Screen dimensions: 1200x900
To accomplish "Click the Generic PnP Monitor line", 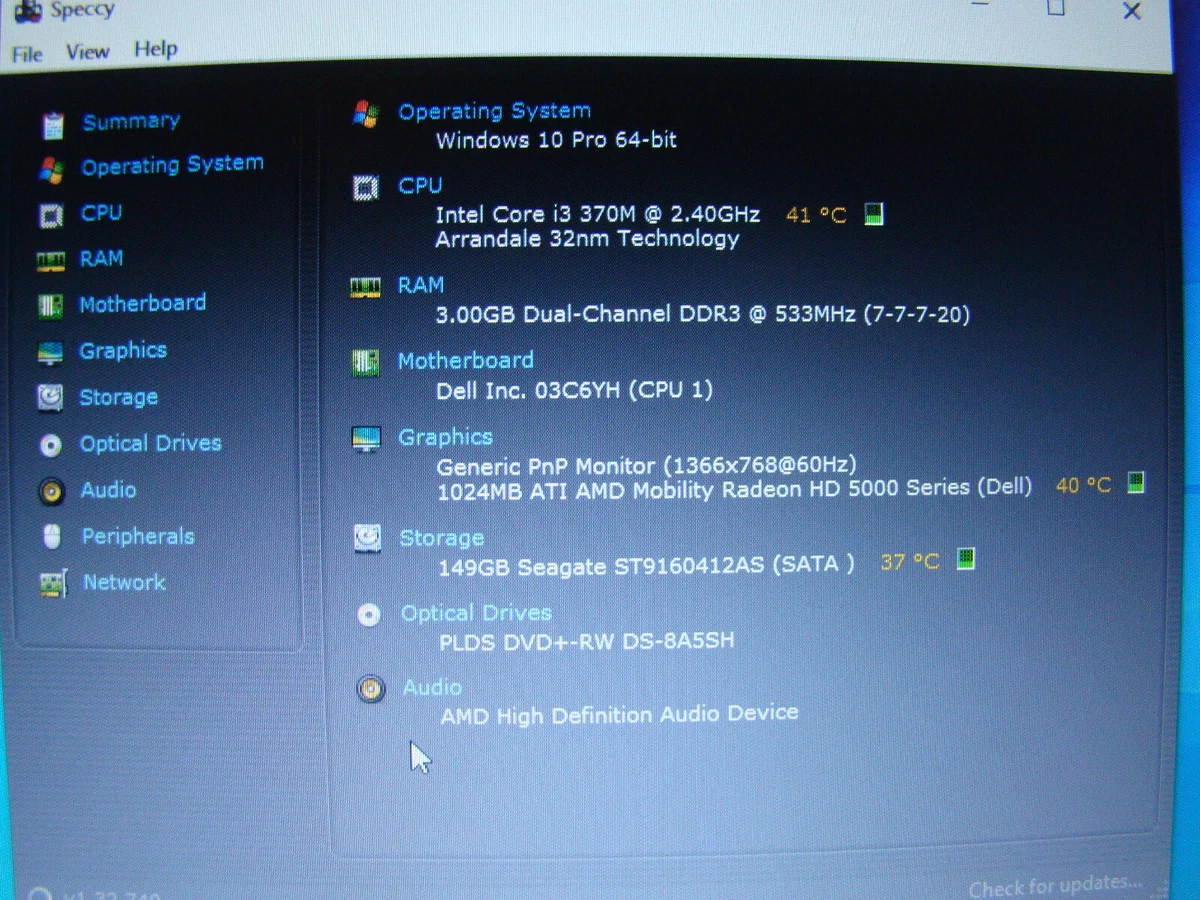I will tap(647, 466).
